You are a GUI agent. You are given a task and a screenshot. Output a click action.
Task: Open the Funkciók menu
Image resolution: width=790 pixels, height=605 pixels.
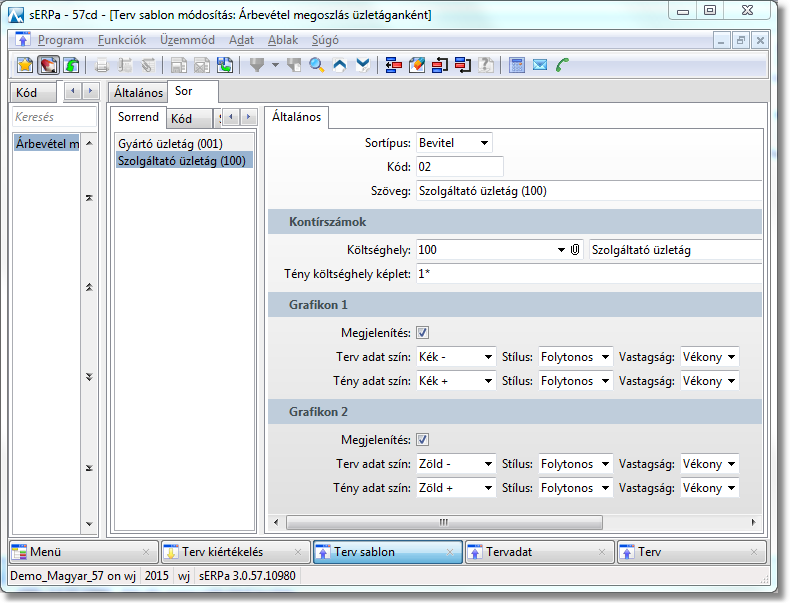pos(122,40)
